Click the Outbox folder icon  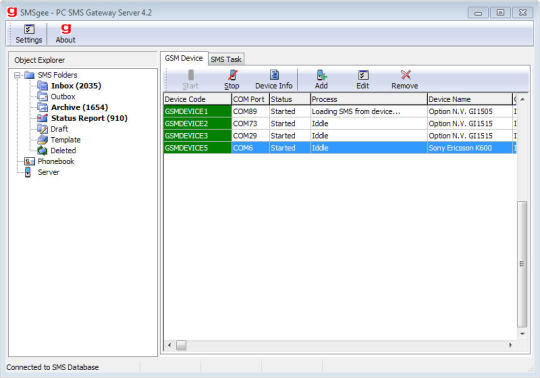pyautogui.click(x=42, y=96)
